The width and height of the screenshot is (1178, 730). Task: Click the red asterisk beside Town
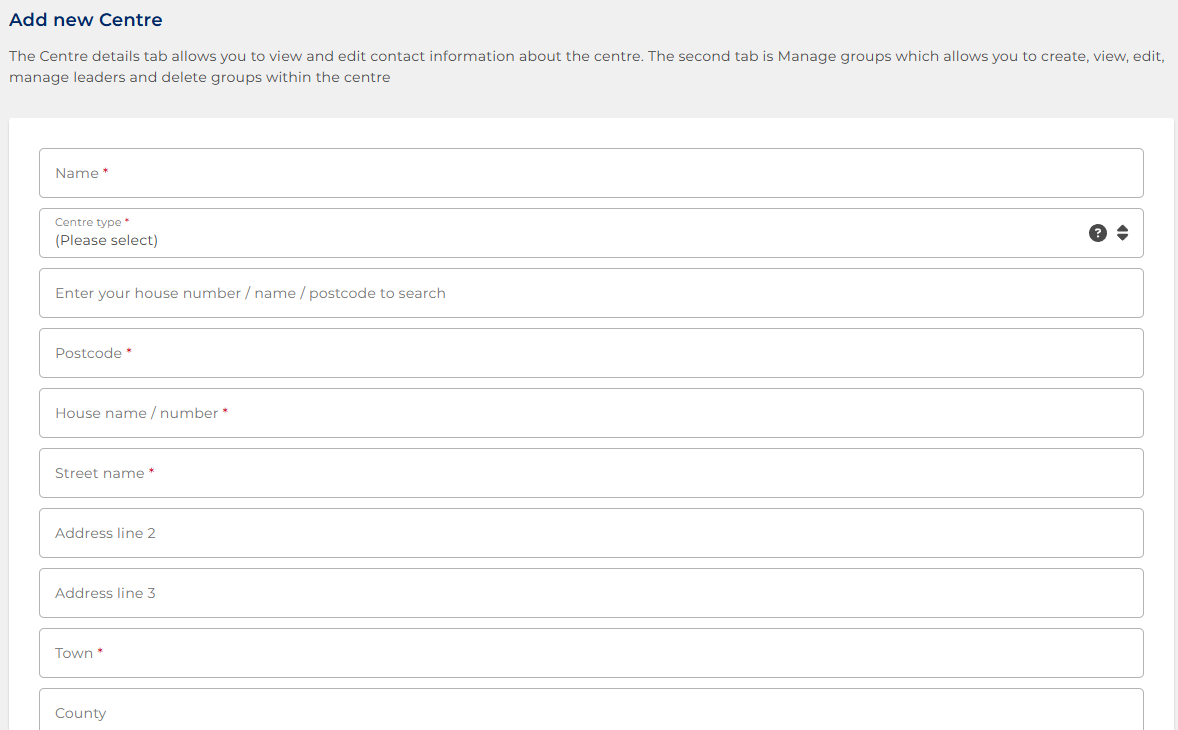[x=100, y=652]
